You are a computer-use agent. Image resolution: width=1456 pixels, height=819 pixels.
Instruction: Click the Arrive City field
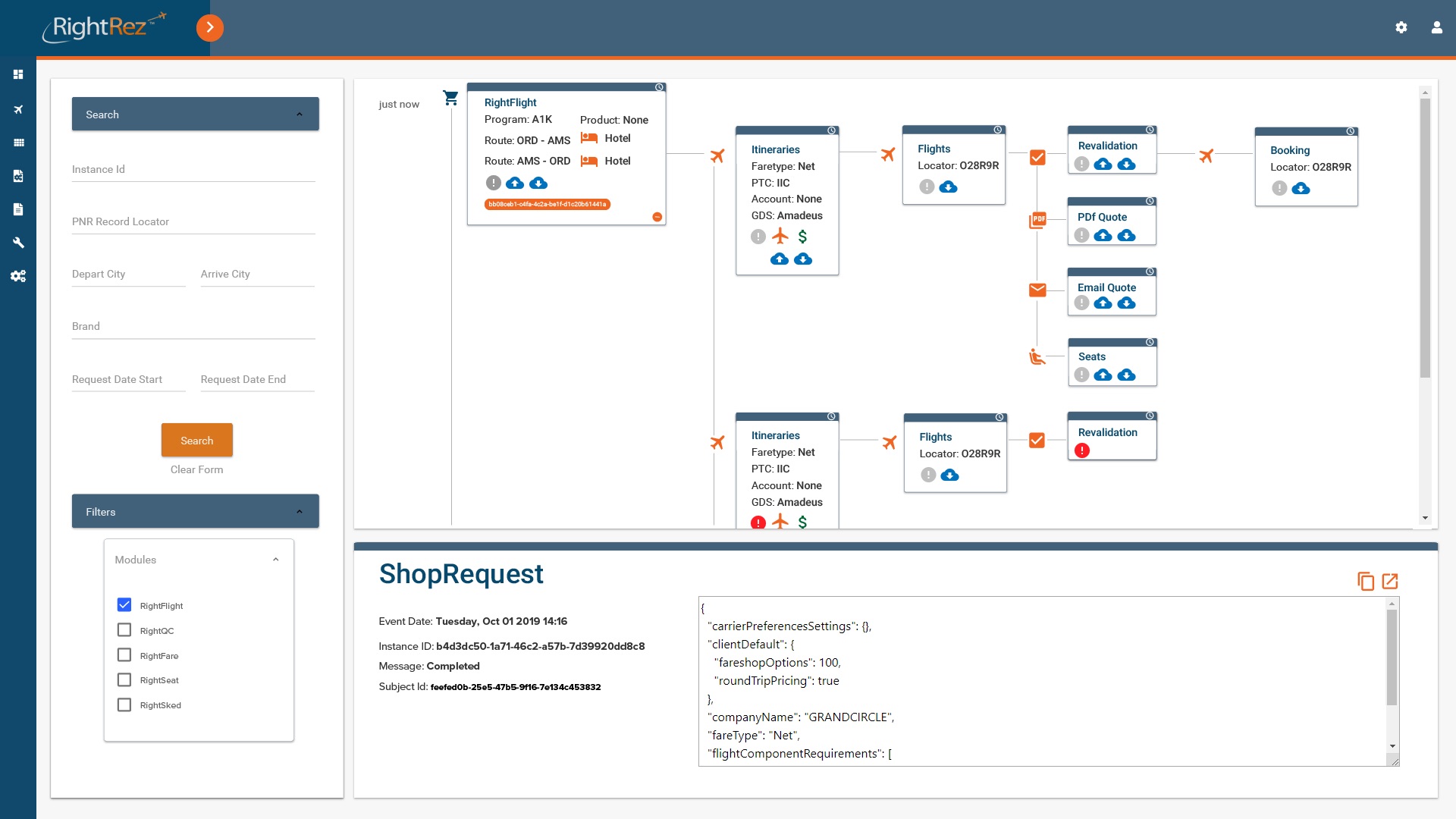pyautogui.click(x=258, y=274)
